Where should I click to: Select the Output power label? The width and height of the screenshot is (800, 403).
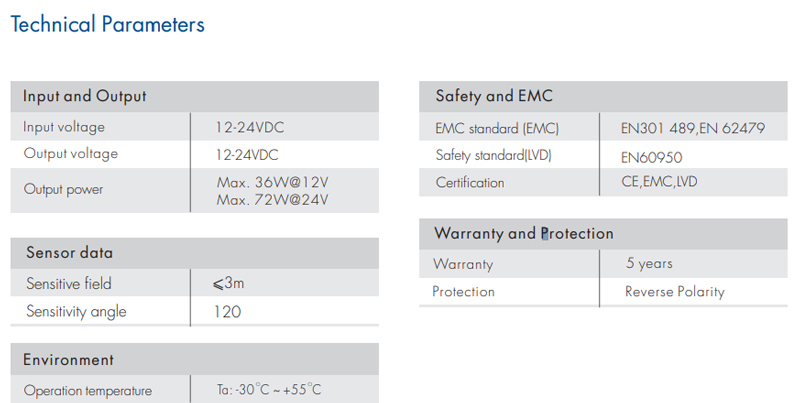click(63, 189)
